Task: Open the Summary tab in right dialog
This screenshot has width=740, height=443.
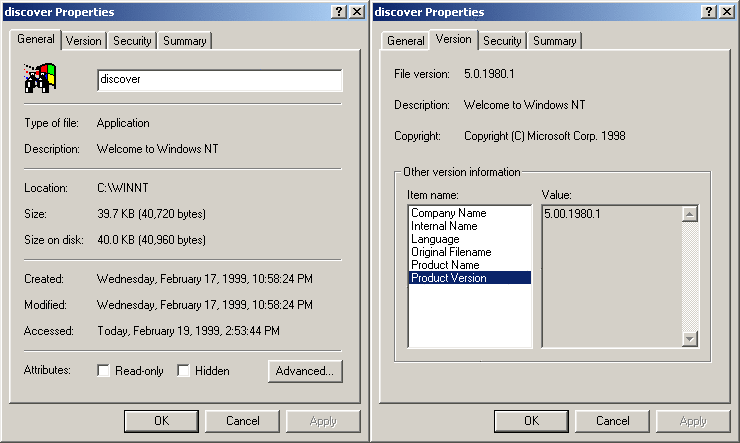Action: tap(555, 41)
